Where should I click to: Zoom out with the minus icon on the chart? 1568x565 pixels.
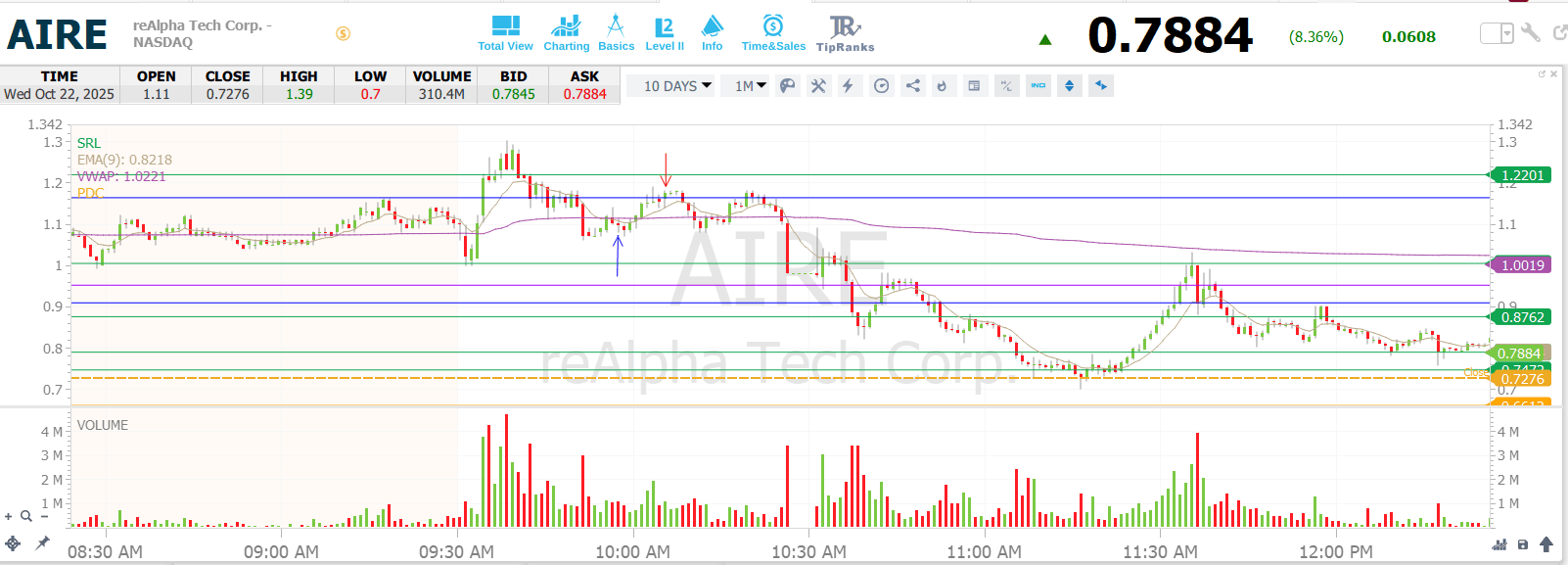click(x=44, y=516)
